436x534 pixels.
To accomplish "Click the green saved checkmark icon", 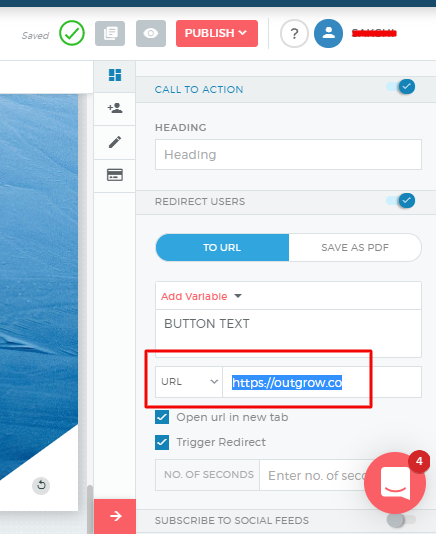I will click(x=72, y=33).
